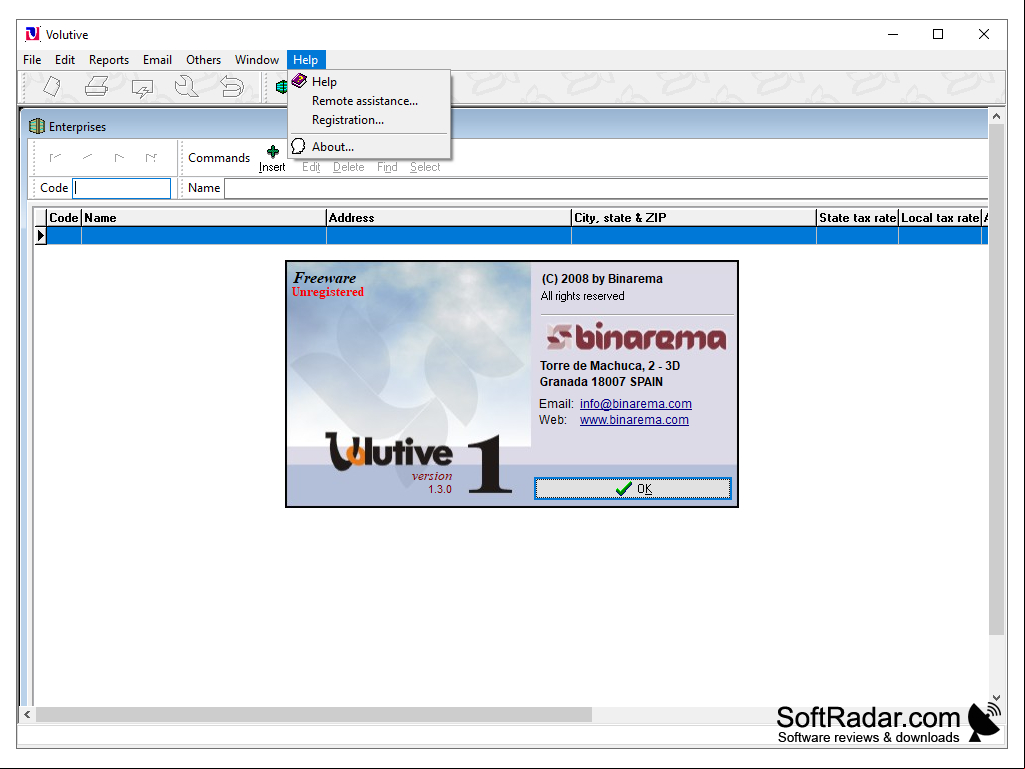The image size is (1025, 769).
Task: Click the Address column header
Action: (x=448, y=218)
